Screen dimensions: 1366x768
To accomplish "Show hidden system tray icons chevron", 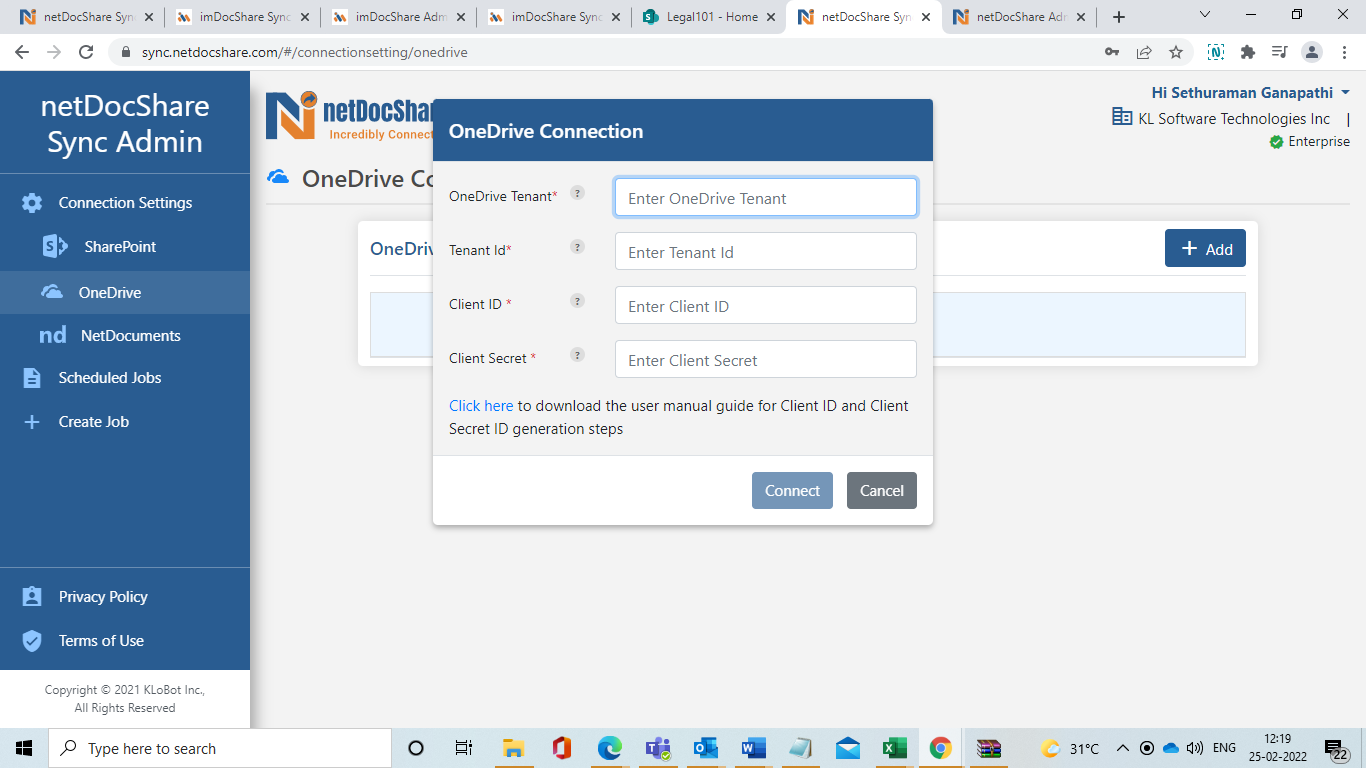I will click(x=1122, y=748).
